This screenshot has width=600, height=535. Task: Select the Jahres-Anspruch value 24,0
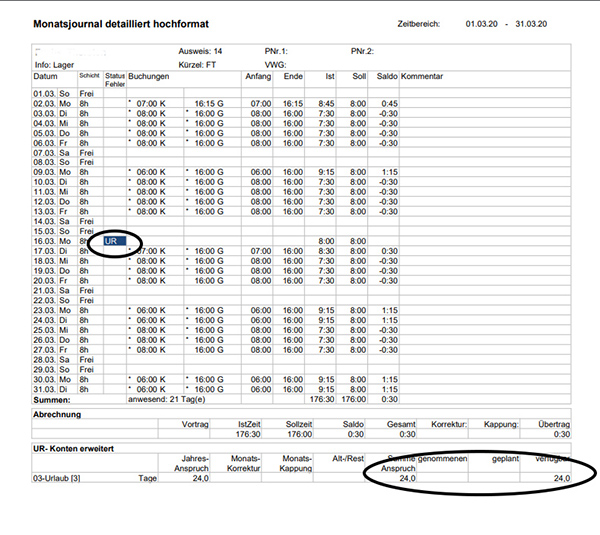pos(201,478)
